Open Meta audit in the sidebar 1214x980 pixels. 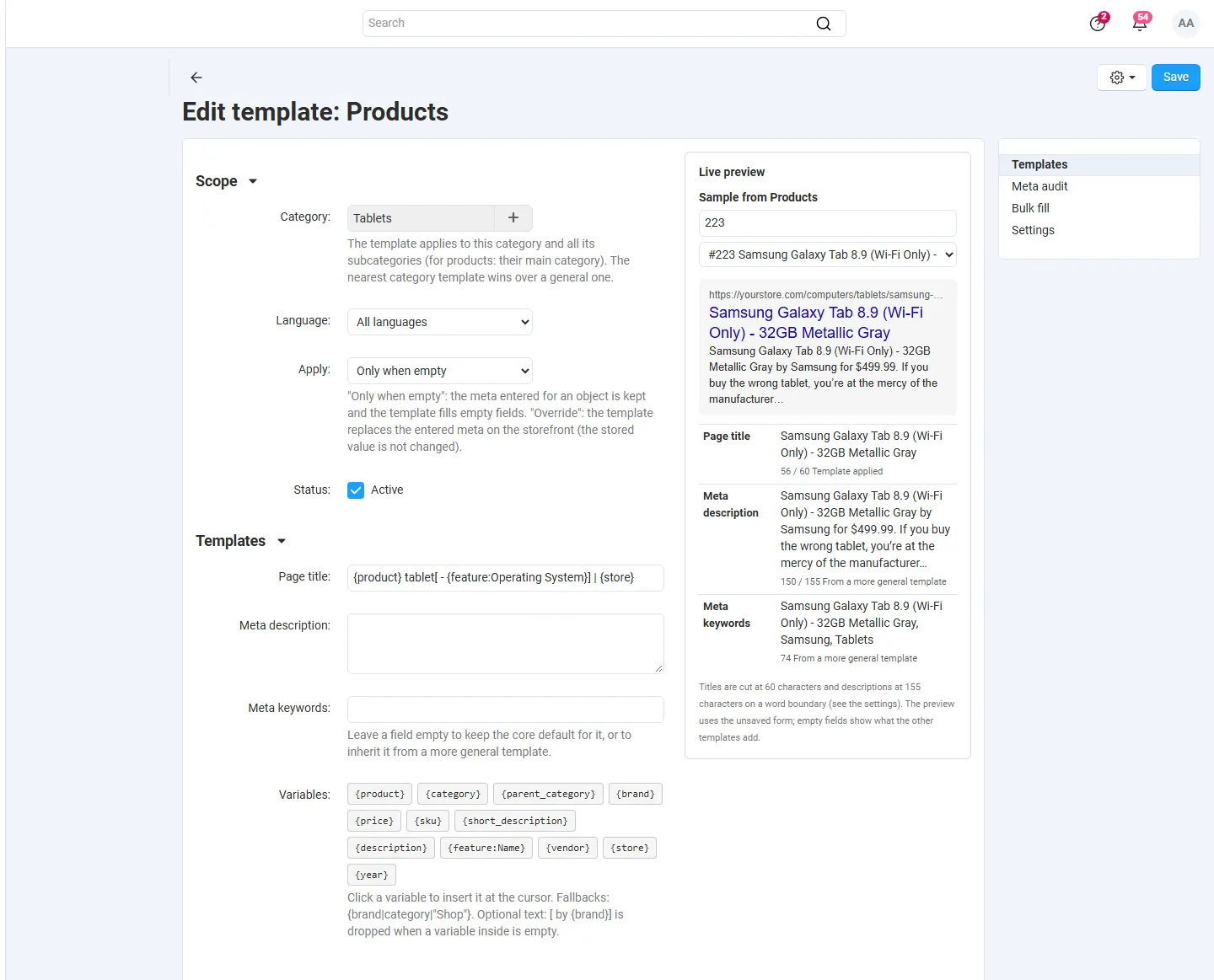click(1039, 187)
